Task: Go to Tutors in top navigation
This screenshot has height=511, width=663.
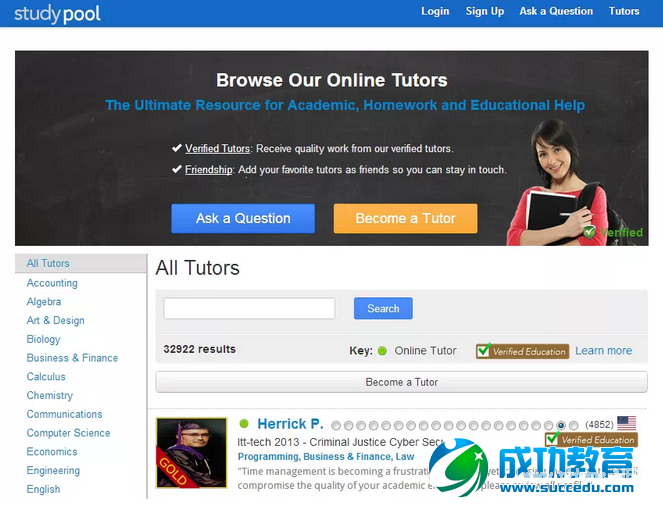Action: click(624, 11)
